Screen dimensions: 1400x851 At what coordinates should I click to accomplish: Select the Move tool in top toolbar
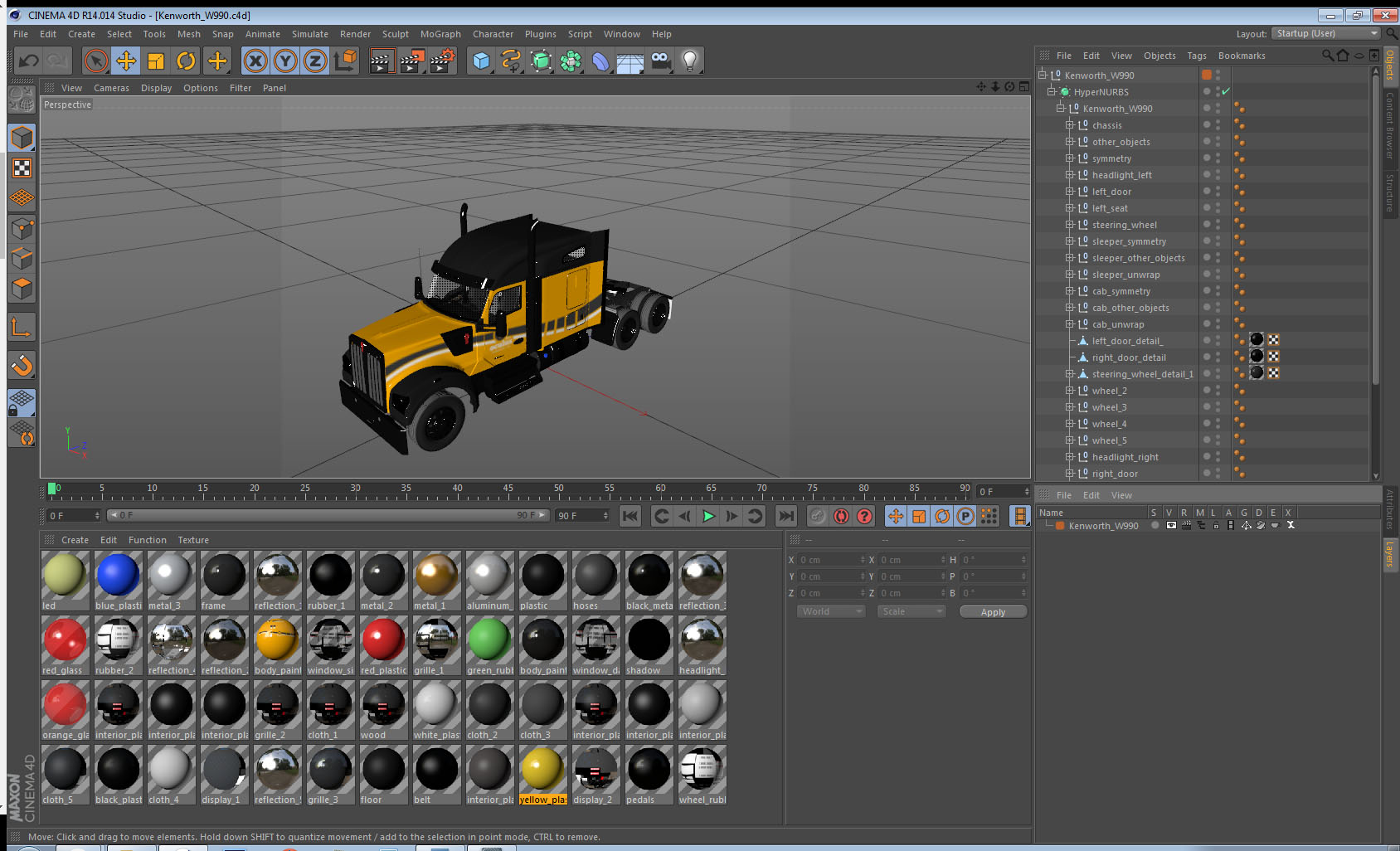click(126, 61)
